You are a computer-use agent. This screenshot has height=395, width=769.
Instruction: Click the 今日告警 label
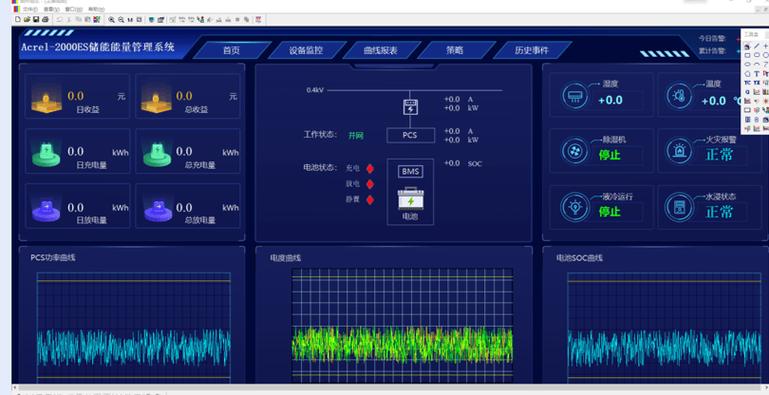(x=712, y=38)
